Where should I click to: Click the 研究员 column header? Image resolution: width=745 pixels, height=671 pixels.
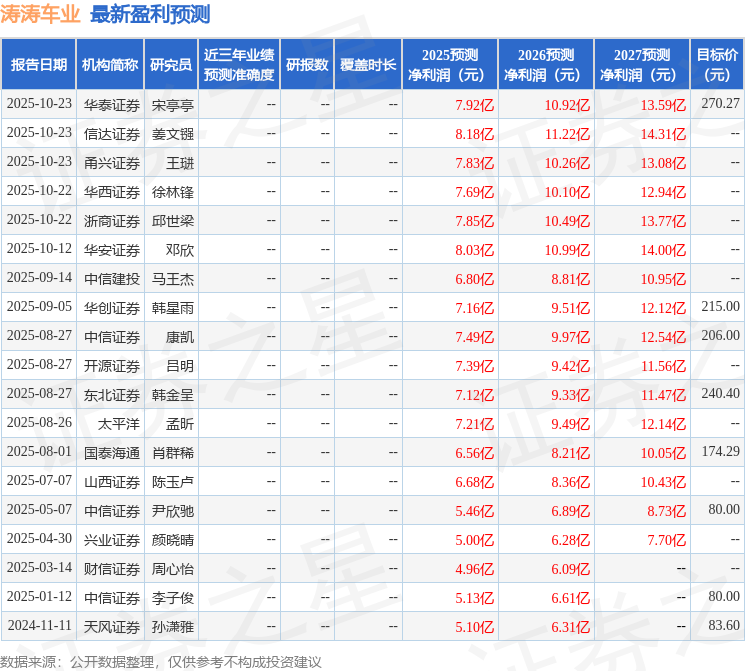point(171,65)
